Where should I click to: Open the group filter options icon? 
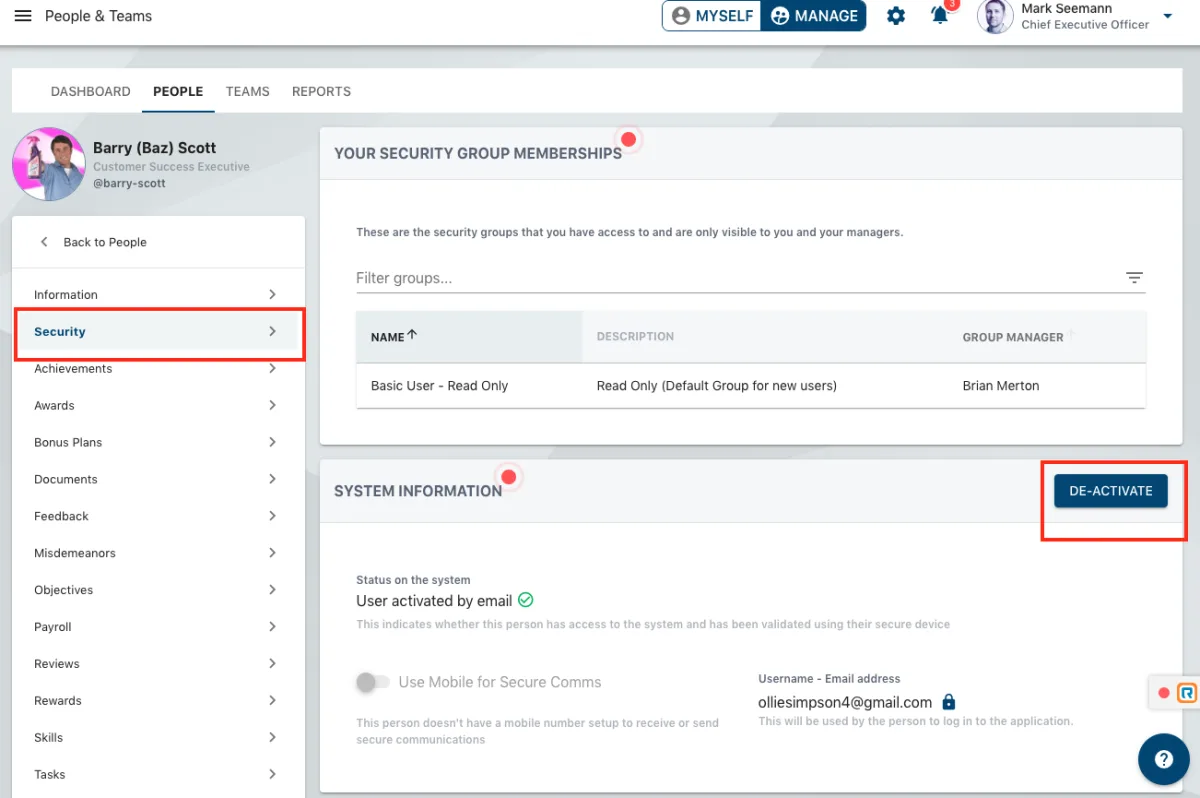point(1134,278)
